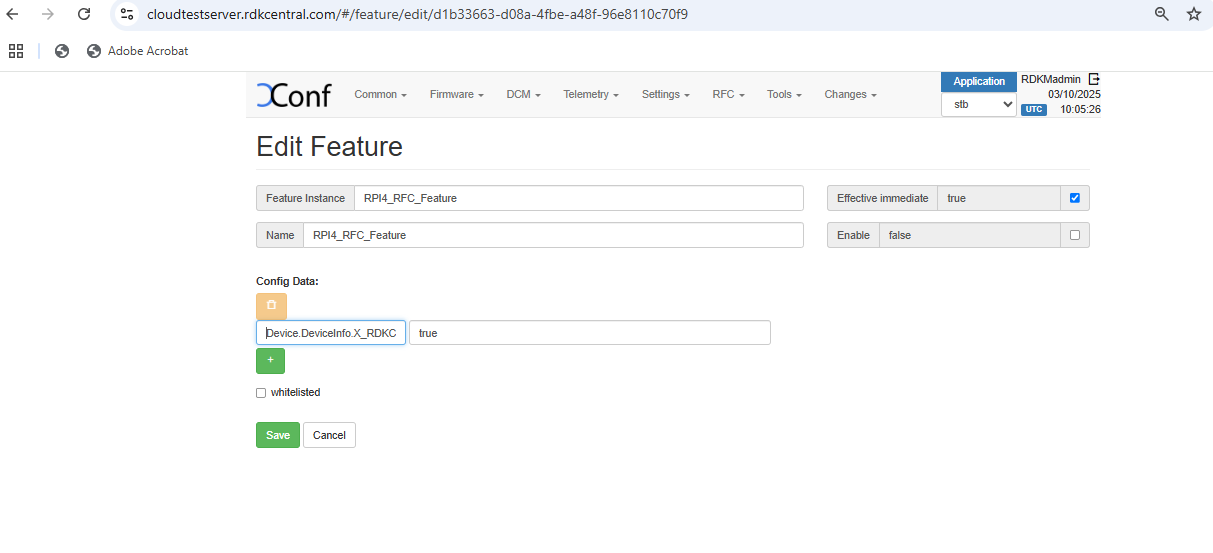
Task: Check the whitelisted checkbox
Action: 261,393
